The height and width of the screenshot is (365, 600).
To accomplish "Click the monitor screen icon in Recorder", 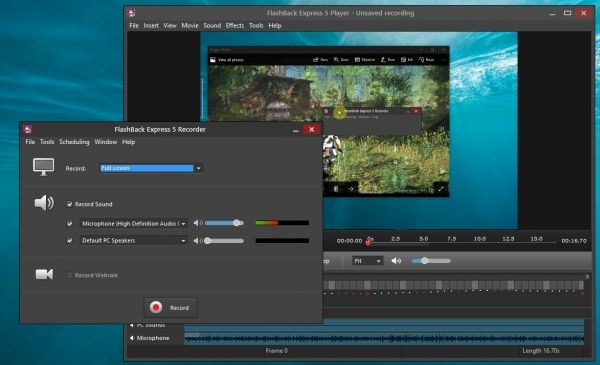I will point(44,167).
